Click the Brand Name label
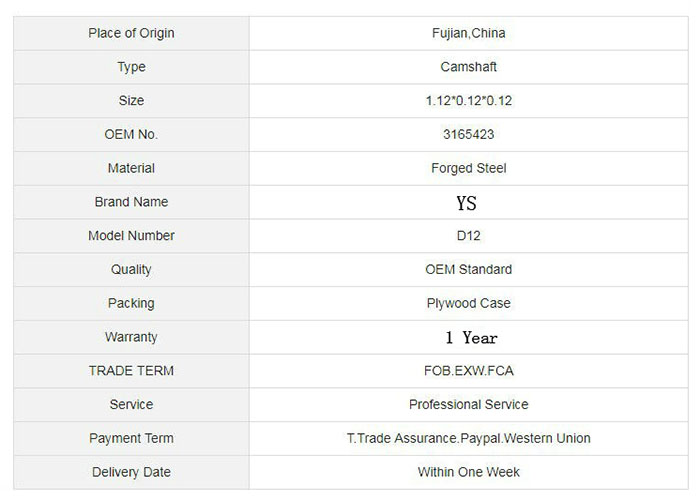The image size is (700, 500). 131,202
